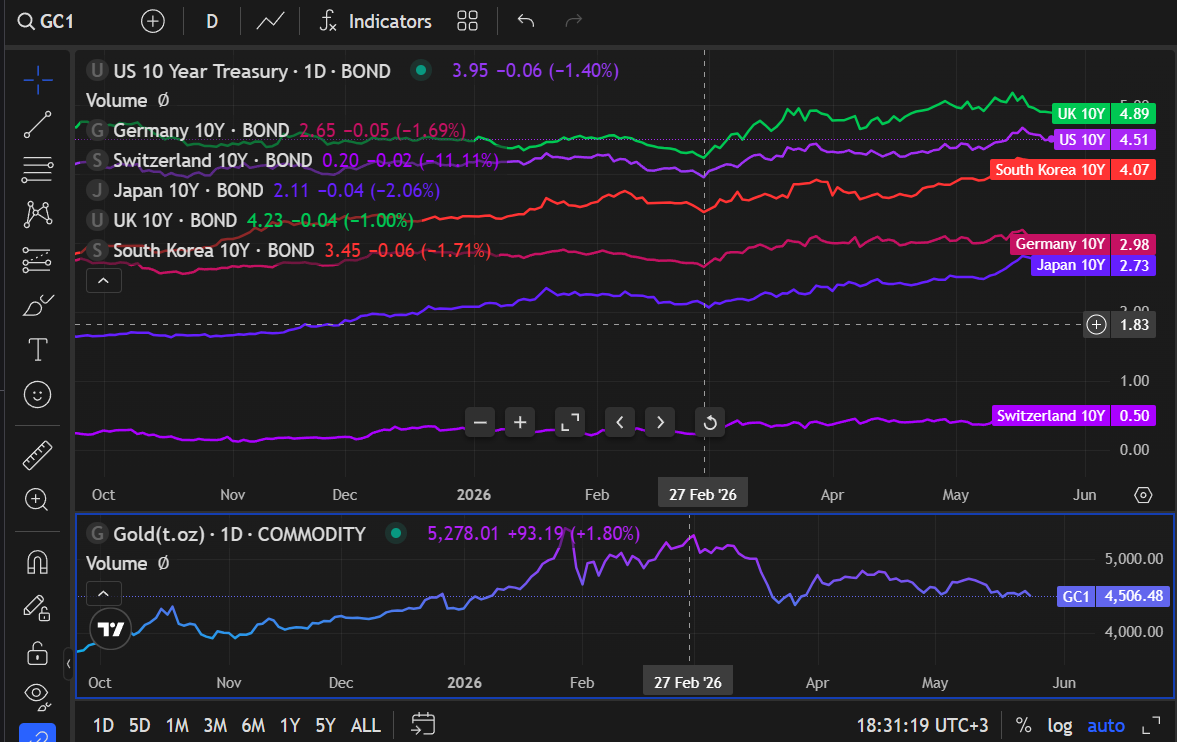This screenshot has height=742, width=1177.
Task: Select the zoom in magnifier tool
Action: click(x=38, y=500)
